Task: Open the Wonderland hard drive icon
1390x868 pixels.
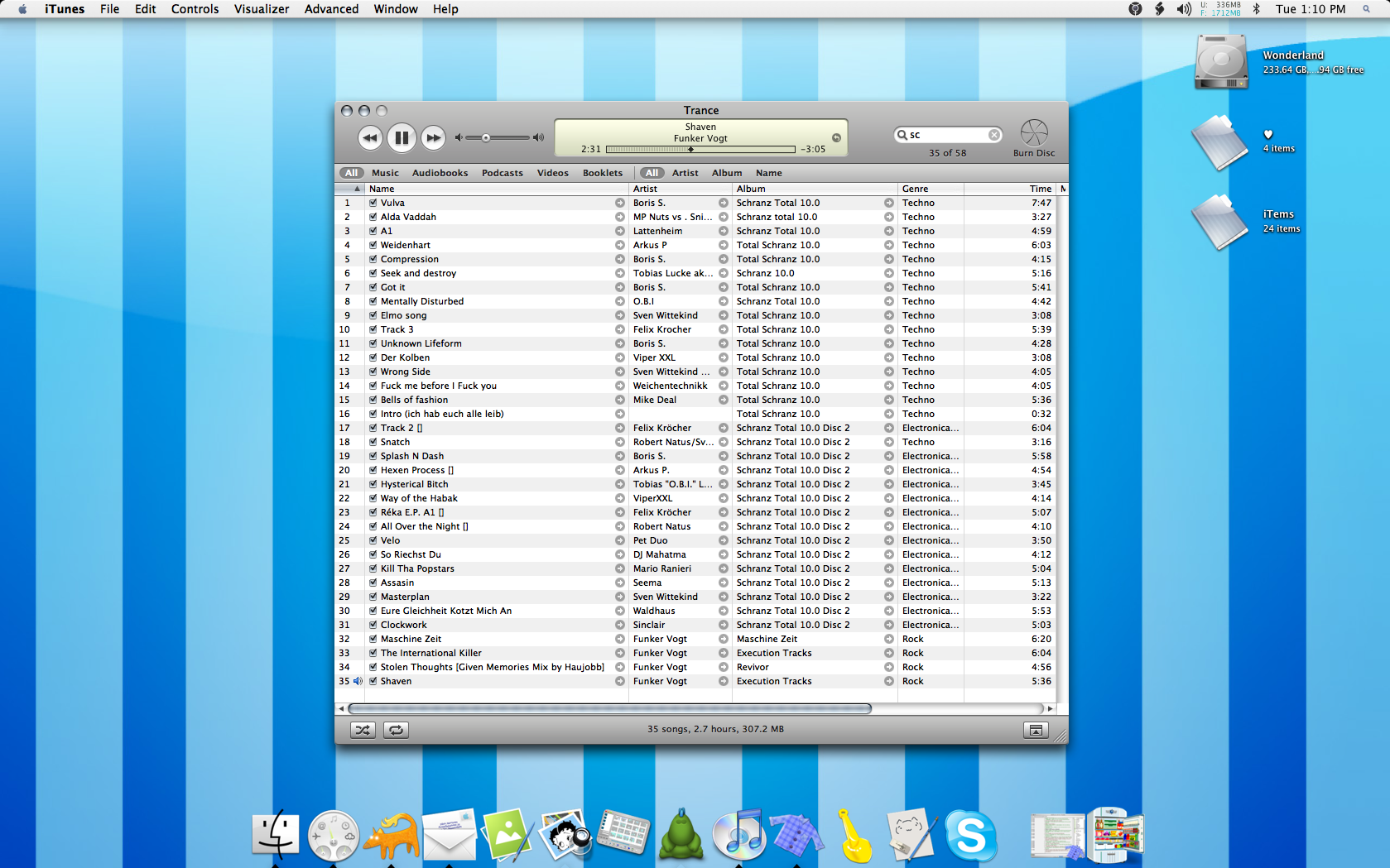Action: [x=1221, y=61]
